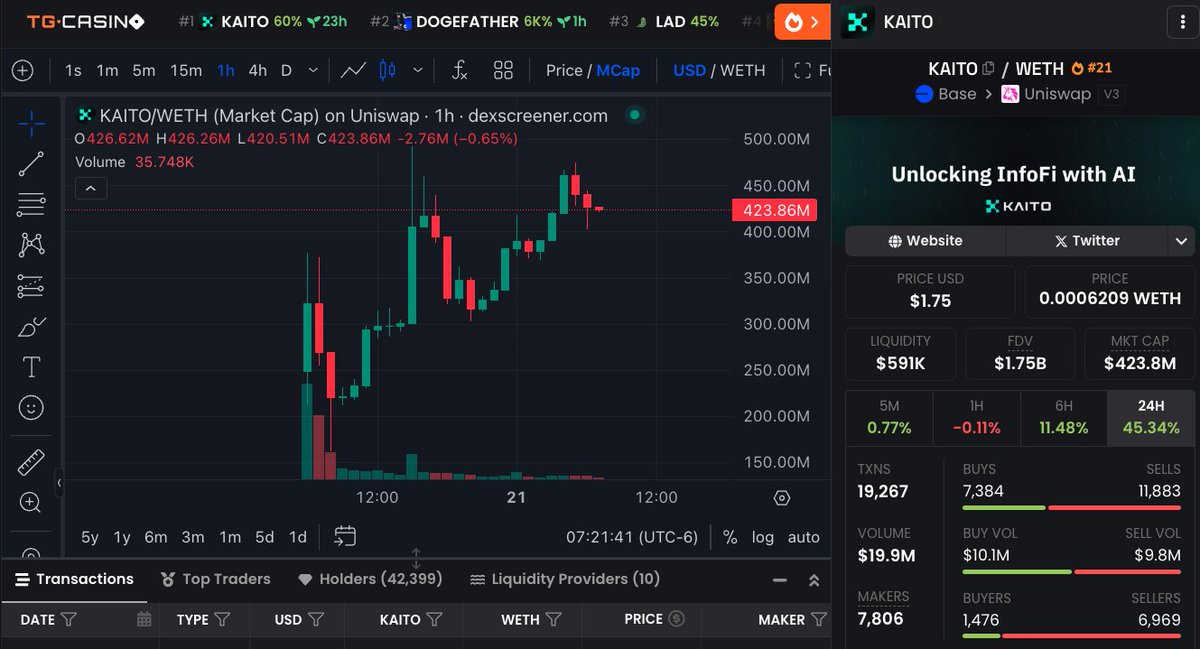1200x649 pixels.
Task: Toggle log scale on chart
Action: click(x=763, y=537)
